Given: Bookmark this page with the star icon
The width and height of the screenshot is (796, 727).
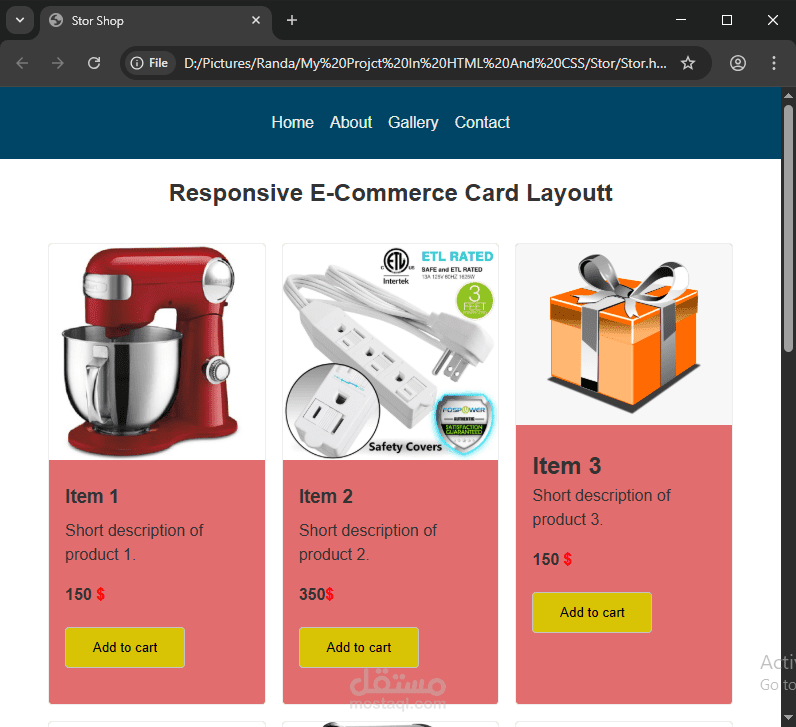Looking at the screenshot, I should [x=688, y=63].
